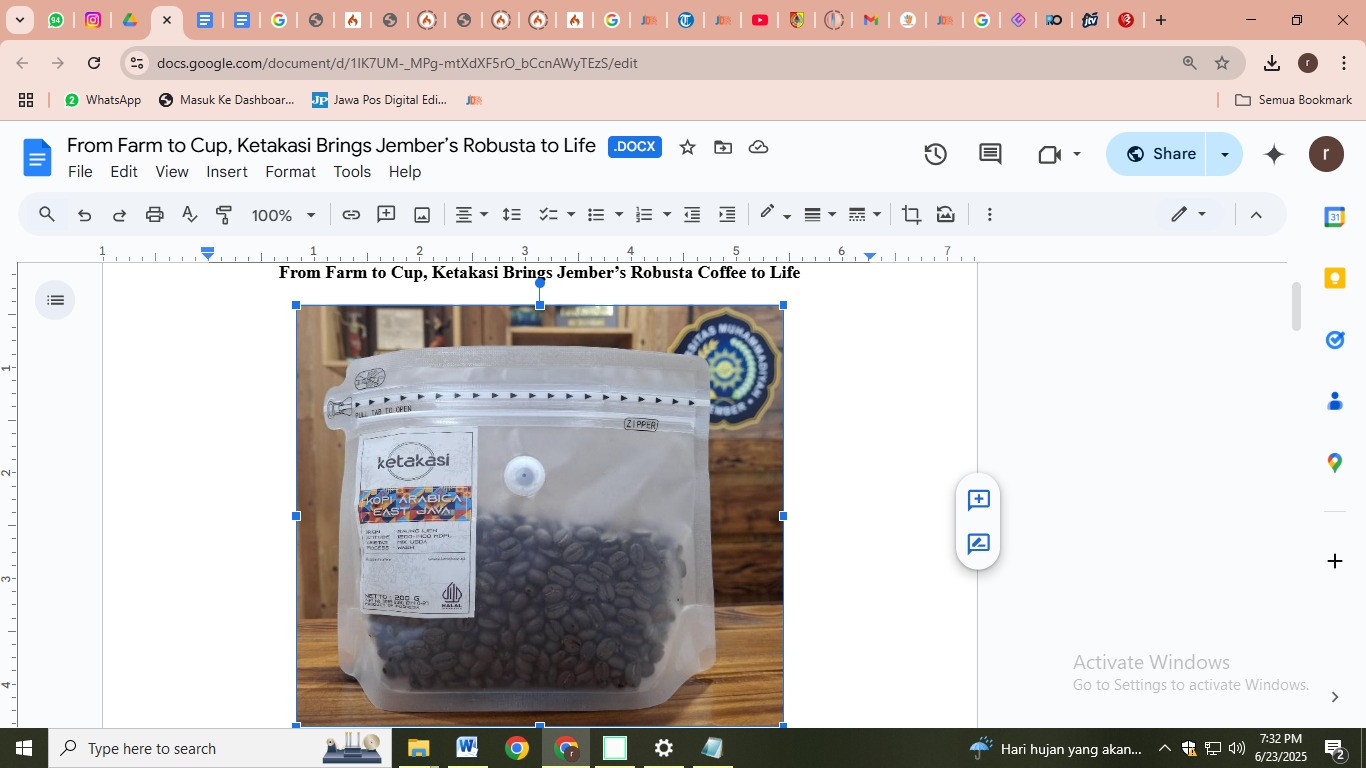Open Gemini sparkle assistant
The width and height of the screenshot is (1366, 768).
1274,154
